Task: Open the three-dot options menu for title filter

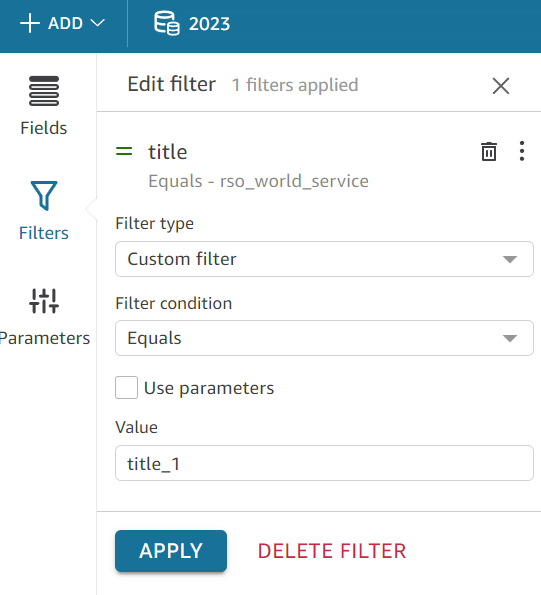Action: 522,151
